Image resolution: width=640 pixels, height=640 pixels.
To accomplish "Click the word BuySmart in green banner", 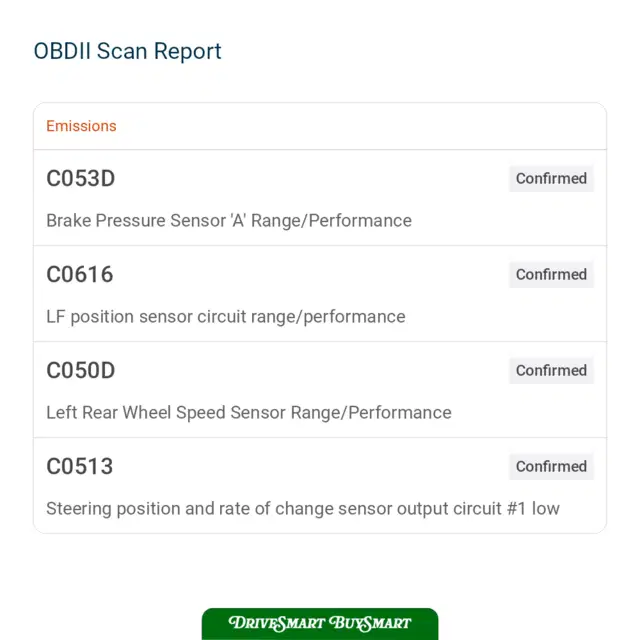I will [370, 623].
